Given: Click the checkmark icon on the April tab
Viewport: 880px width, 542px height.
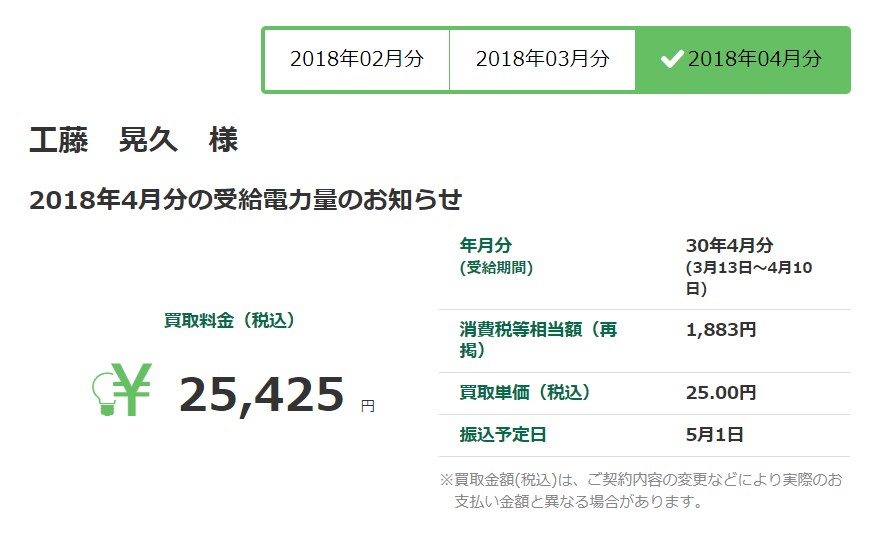Looking at the screenshot, I should [671, 59].
